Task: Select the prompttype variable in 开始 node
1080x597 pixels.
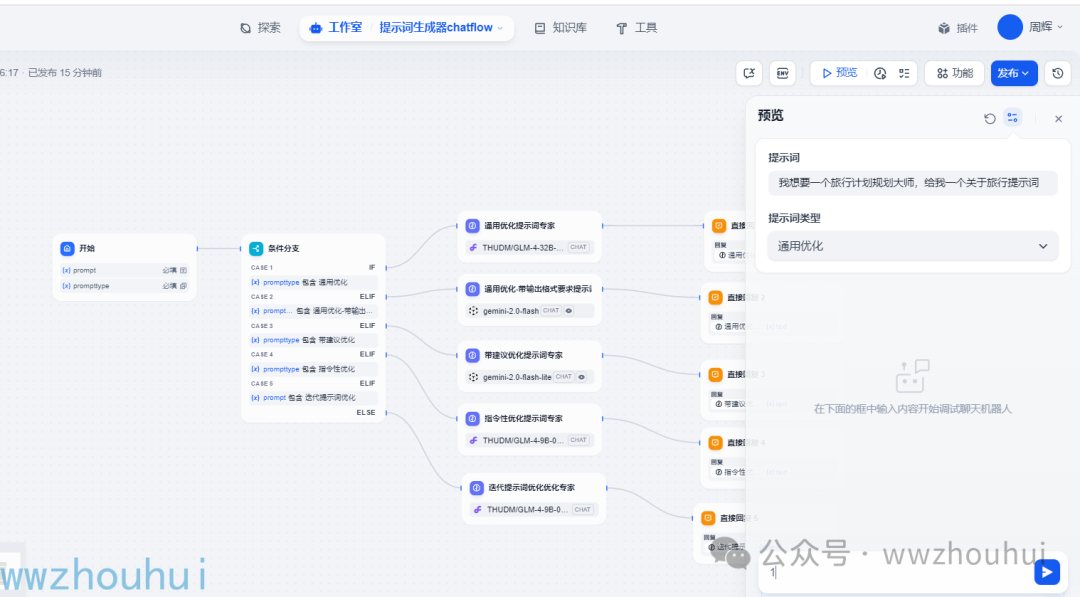Action: point(124,286)
